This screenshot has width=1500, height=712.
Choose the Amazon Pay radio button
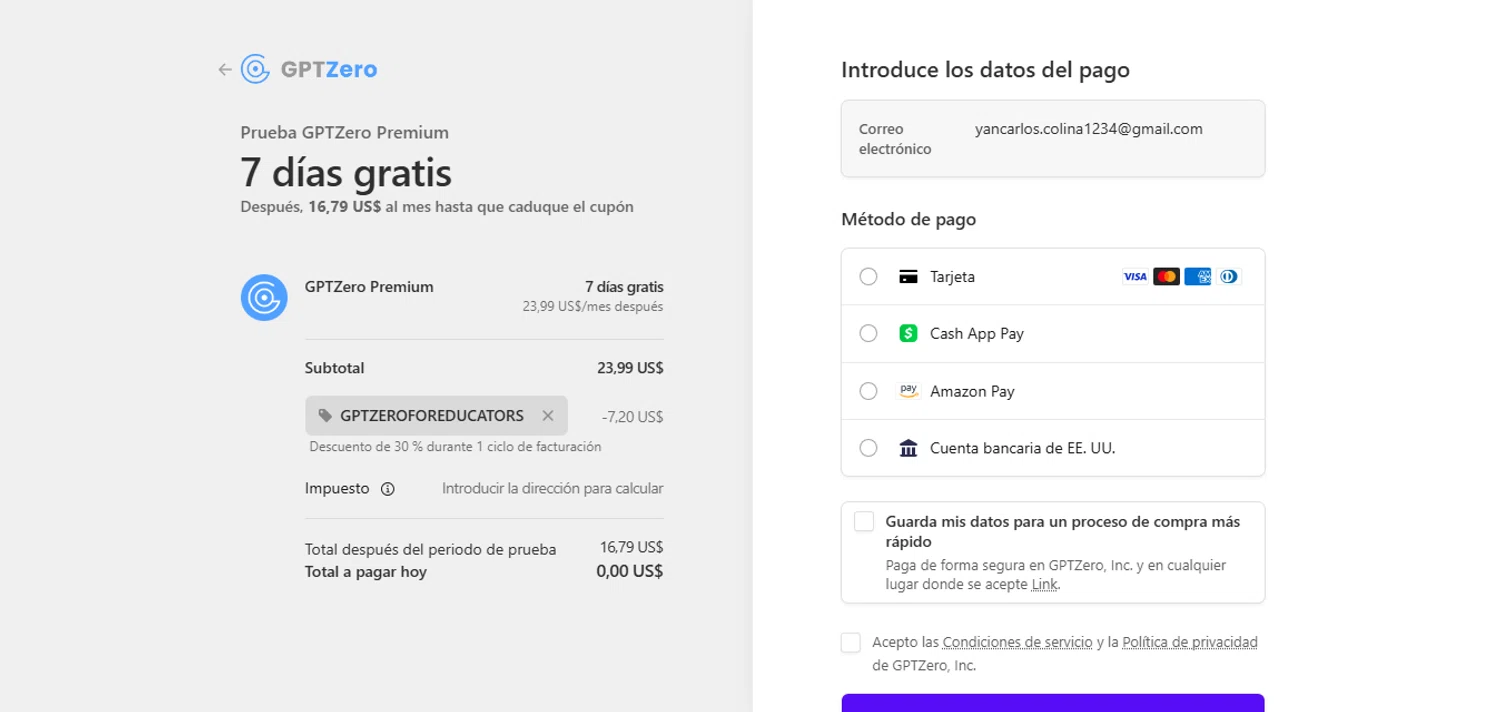pyautogui.click(x=868, y=391)
